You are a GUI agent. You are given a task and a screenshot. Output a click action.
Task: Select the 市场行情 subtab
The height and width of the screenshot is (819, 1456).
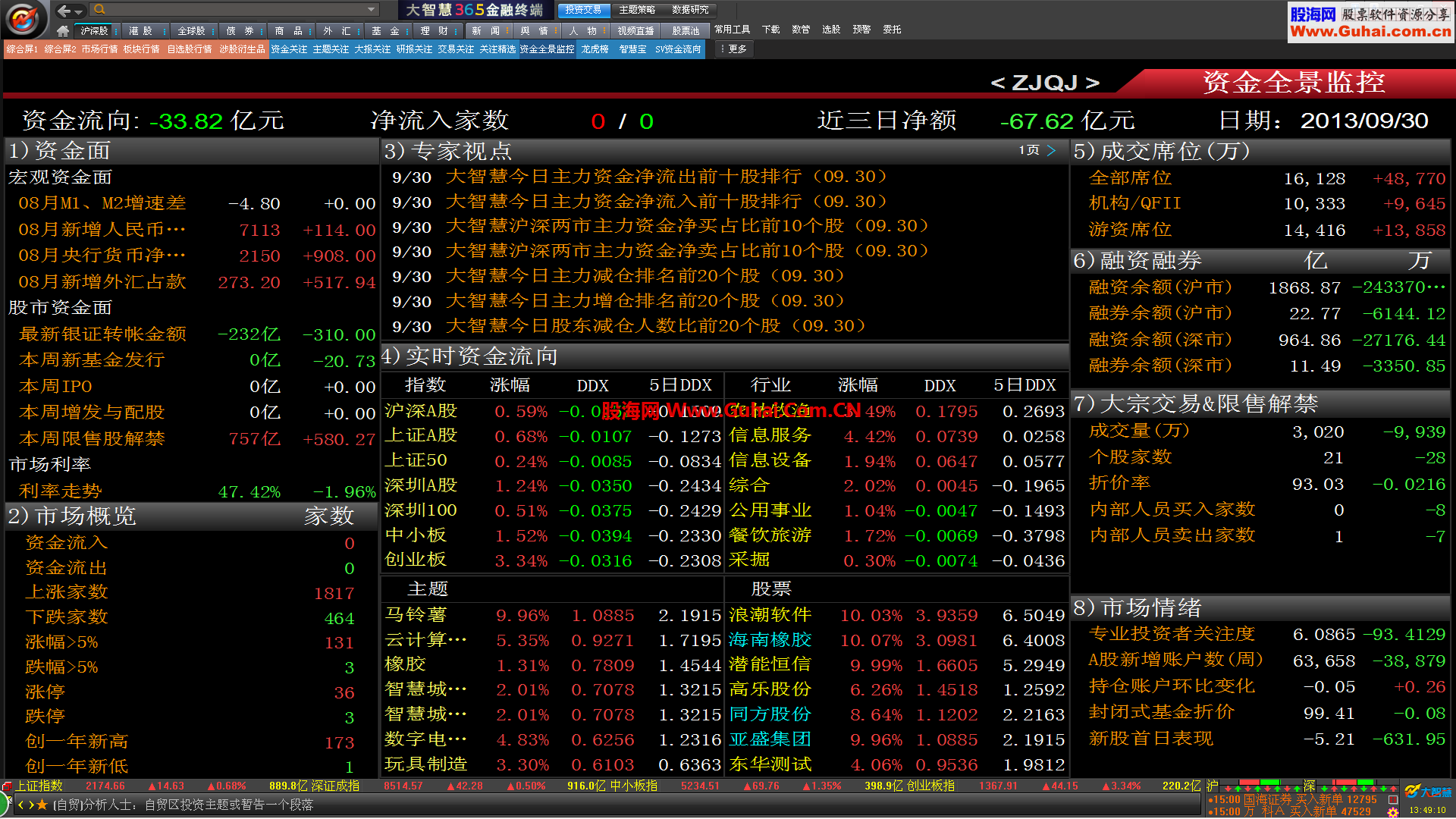pos(100,49)
